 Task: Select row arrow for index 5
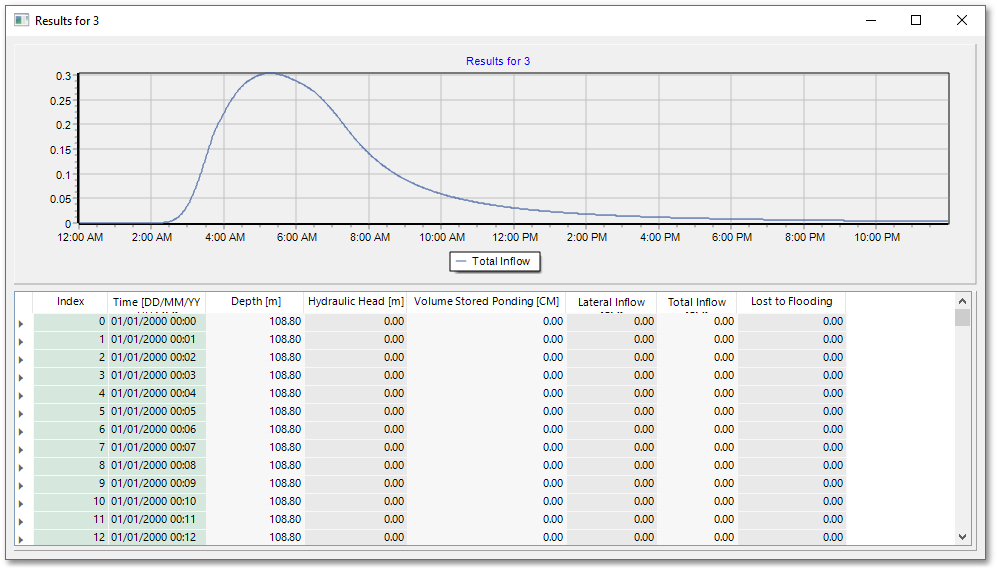tap(21, 413)
